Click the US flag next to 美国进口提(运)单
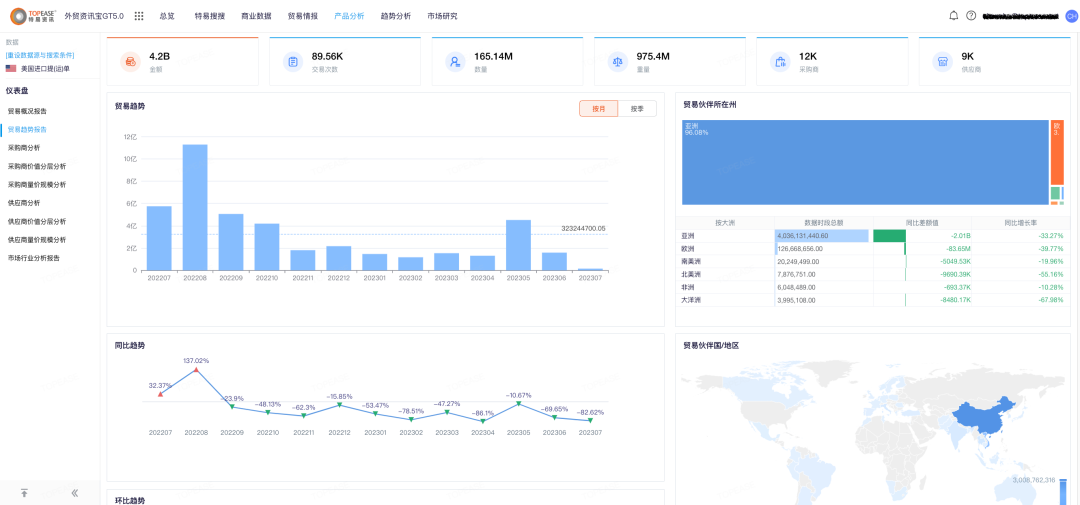The image size is (1080, 505). tap(11, 68)
